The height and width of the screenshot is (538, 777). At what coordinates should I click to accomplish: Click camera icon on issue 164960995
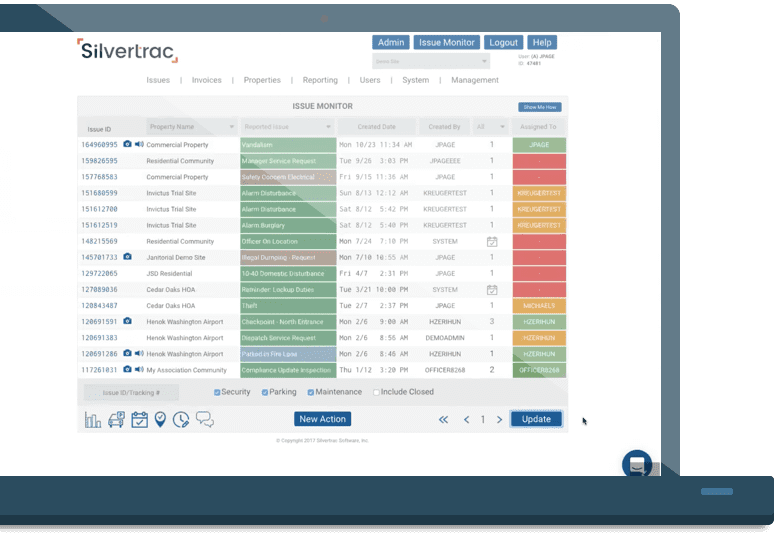[x=127, y=144]
